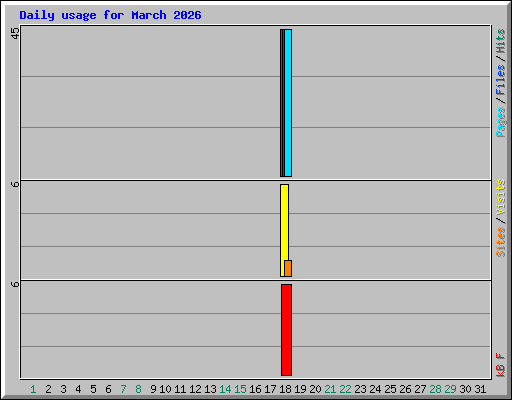Viewport: 512px width, 400px height.
Task: Click the 'Hits' legend label
Action: click(x=500, y=41)
